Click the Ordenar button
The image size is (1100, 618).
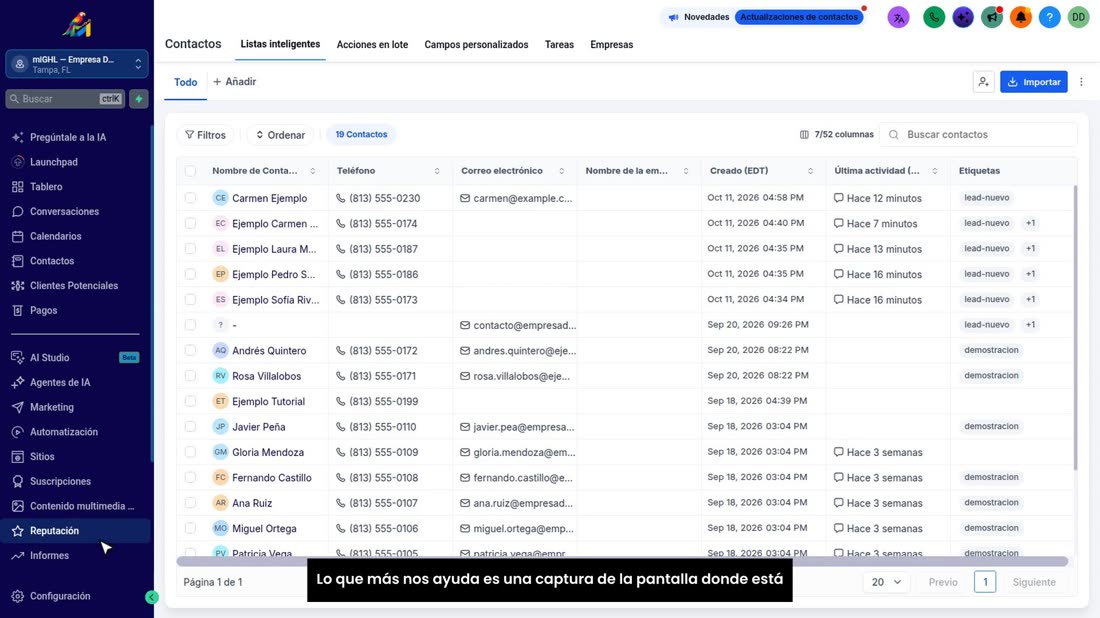tap(280, 135)
